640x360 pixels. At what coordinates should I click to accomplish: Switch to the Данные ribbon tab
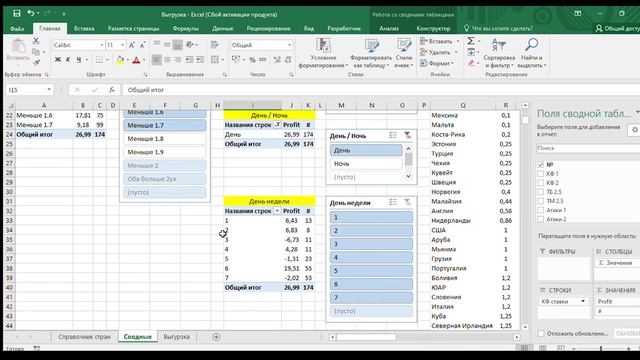[222, 29]
